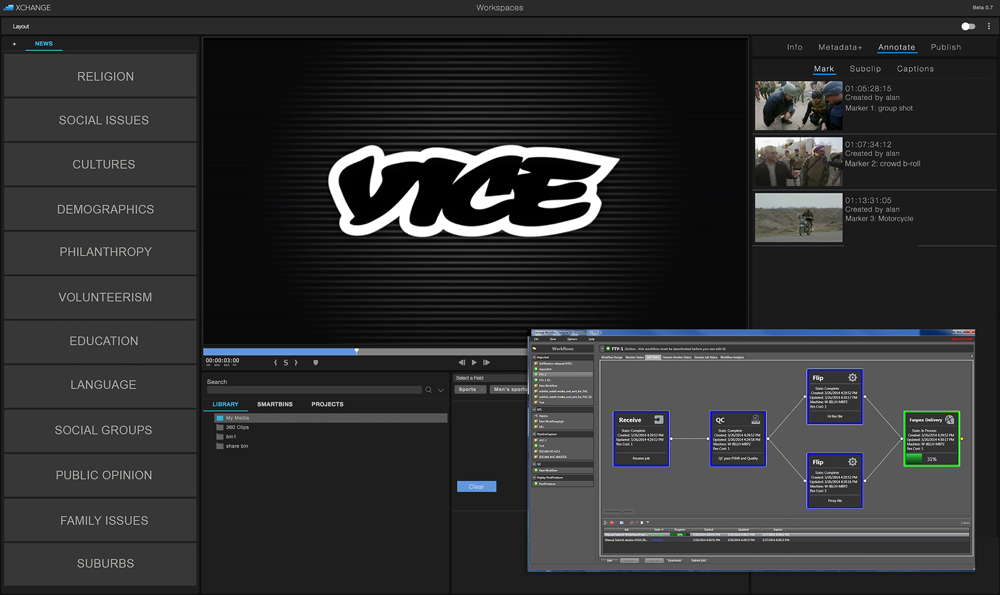Switch to the SMARTBINS tab

pos(275,404)
